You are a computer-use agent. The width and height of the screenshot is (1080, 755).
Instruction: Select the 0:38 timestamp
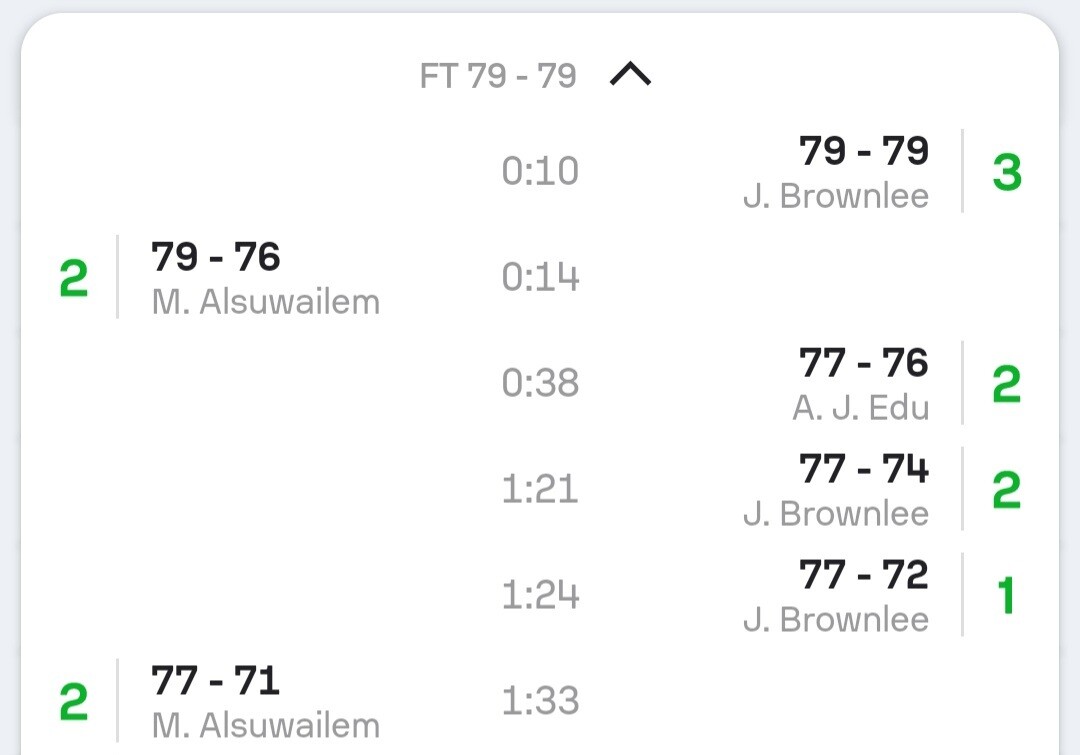(540, 383)
